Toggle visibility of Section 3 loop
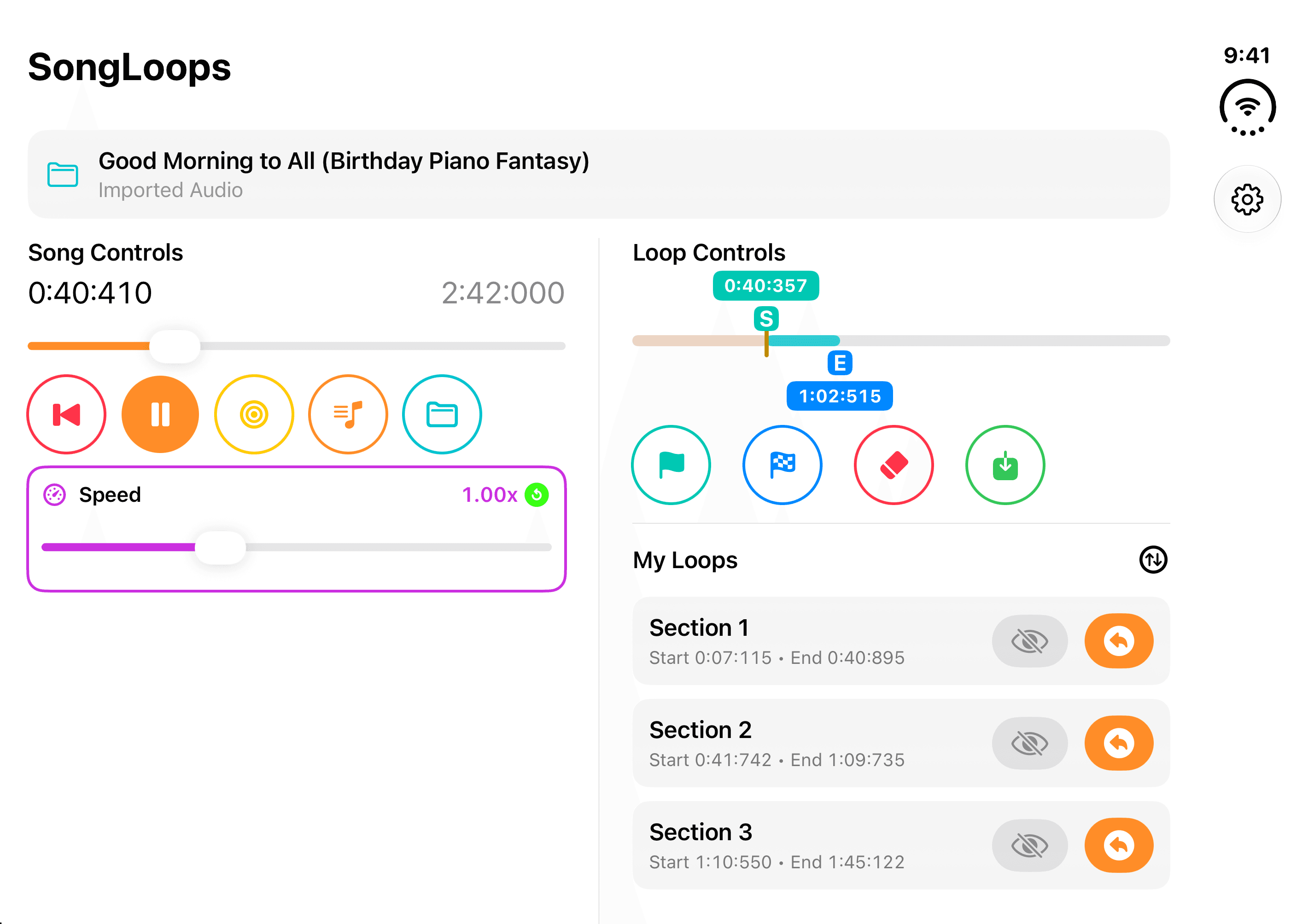The width and height of the screenshot is (1314, 924). 1029,845
